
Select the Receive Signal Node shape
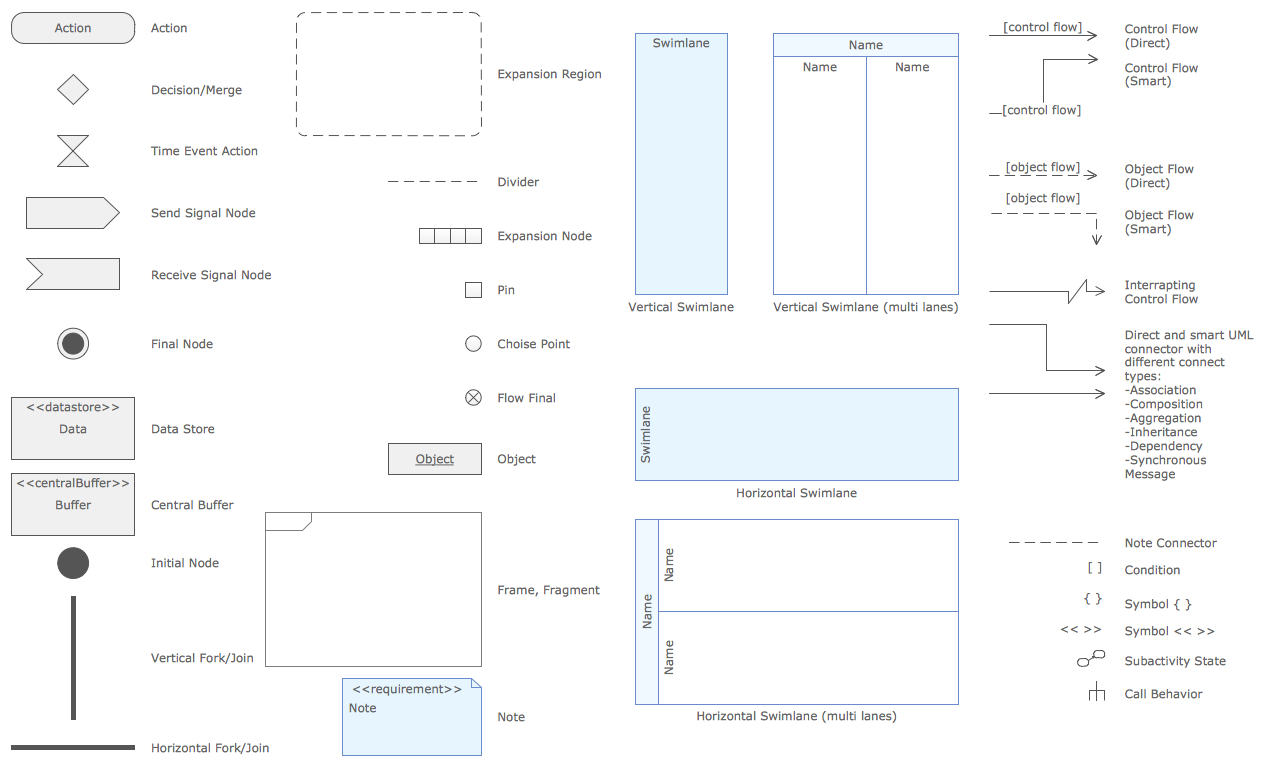click(x=73, y=274)
